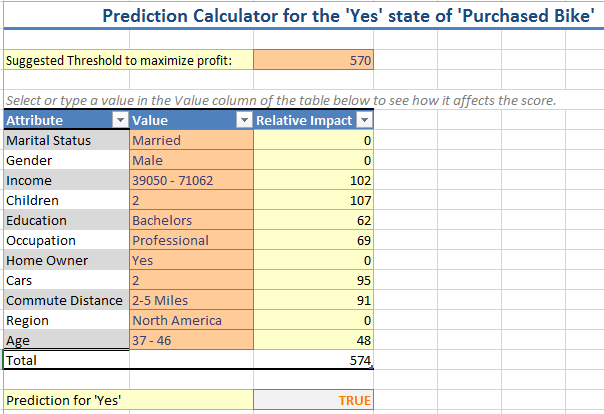Select the Home Owner value cell 'Yes'
This screenshot has height=414, width=604.
click(x=191, y=260)
